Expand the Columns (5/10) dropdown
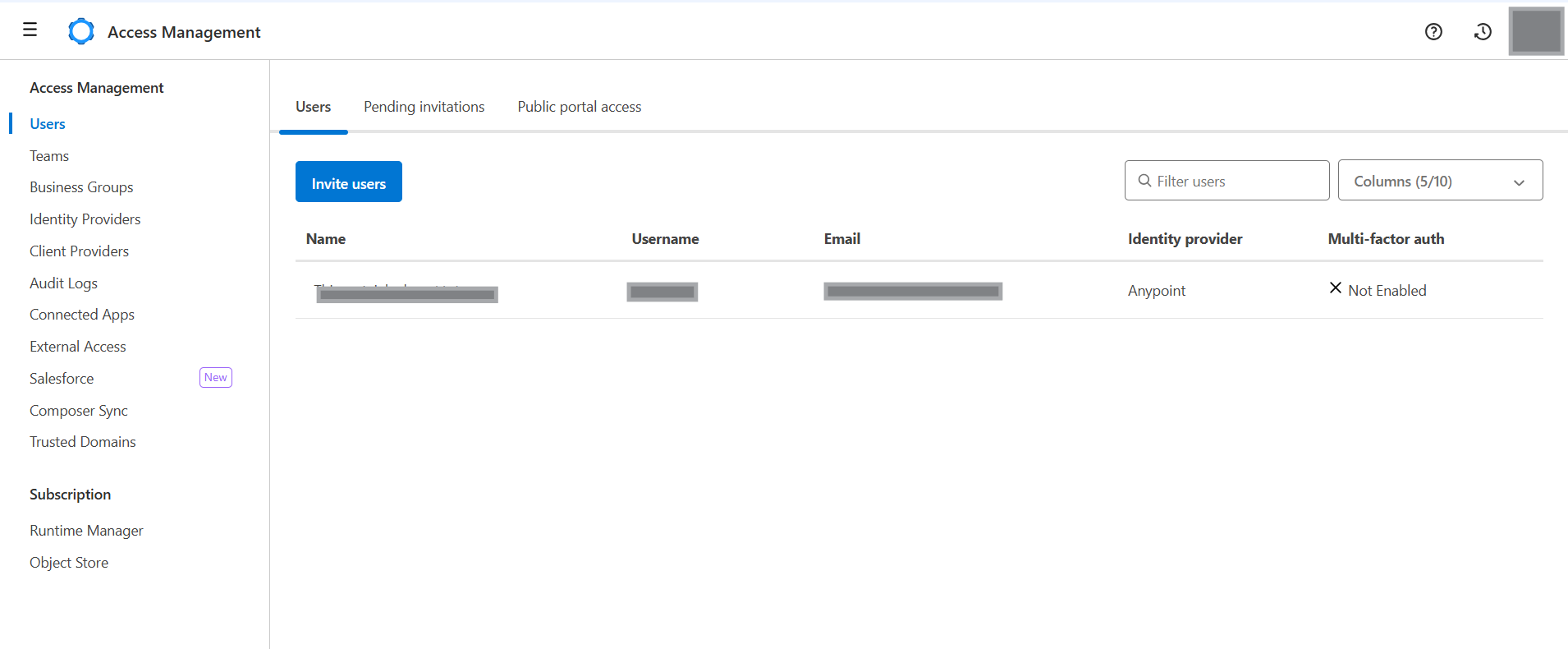This screenshot has width=1568, height=649. pyautogui.click(x=1440, y=180)
